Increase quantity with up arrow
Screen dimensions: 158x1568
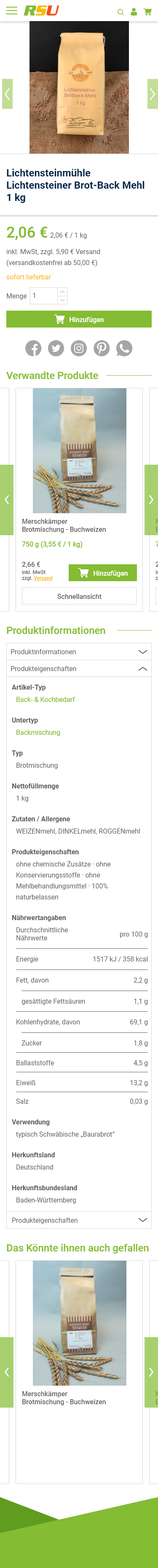62,292
